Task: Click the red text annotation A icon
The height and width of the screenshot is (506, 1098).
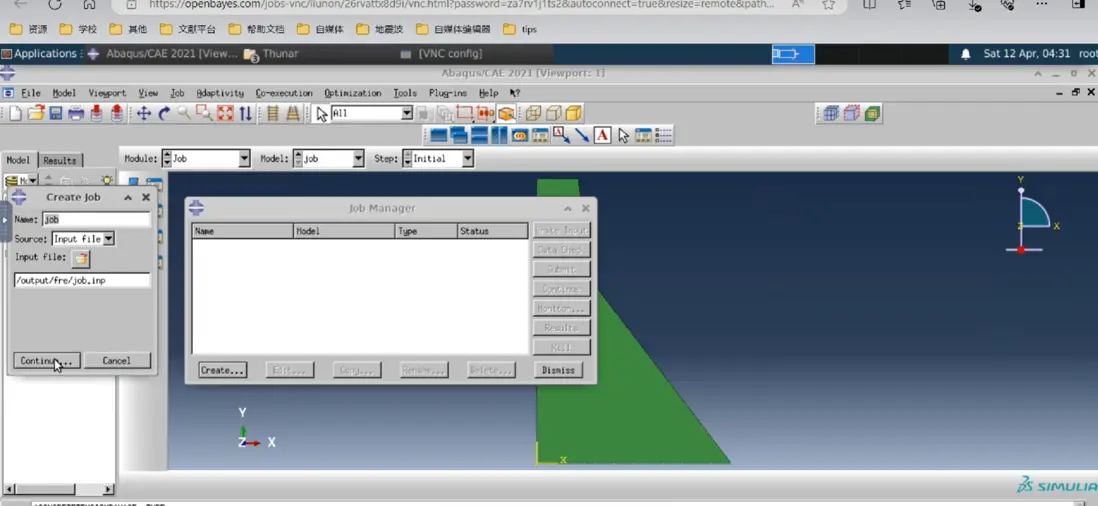Action: click(x=602, y=136)
